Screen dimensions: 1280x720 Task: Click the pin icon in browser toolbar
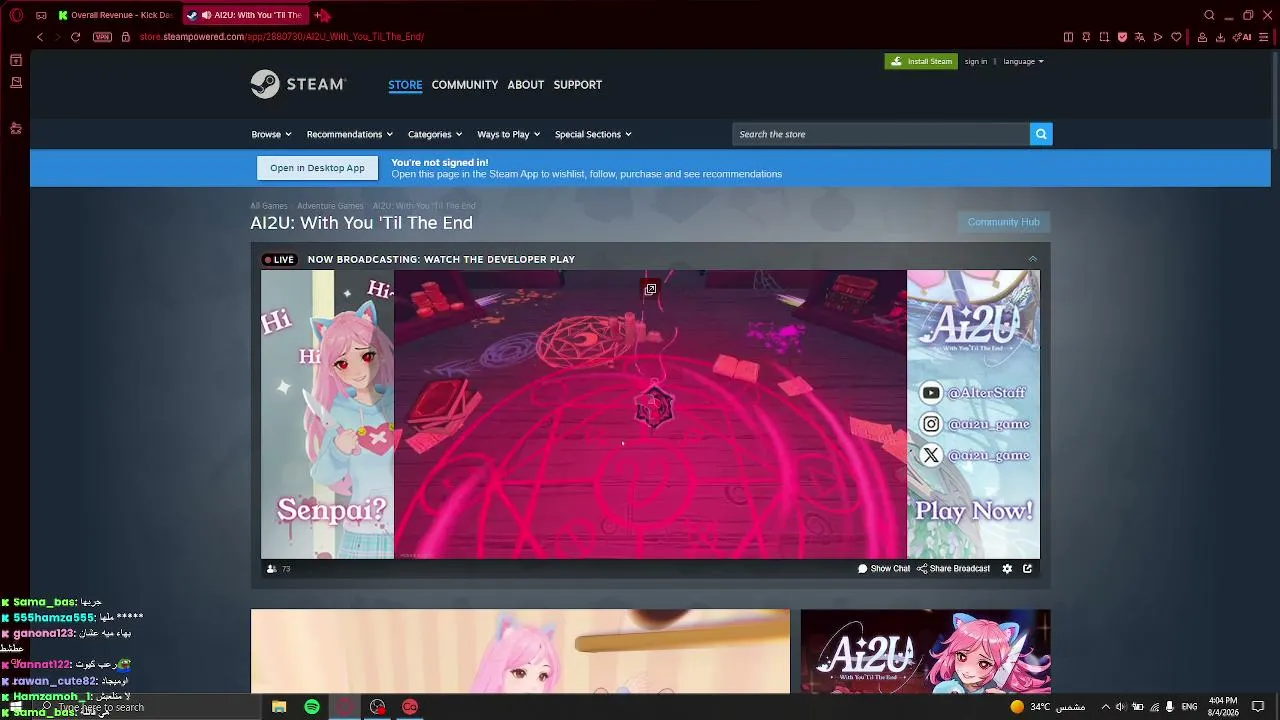pos(1086,37)
